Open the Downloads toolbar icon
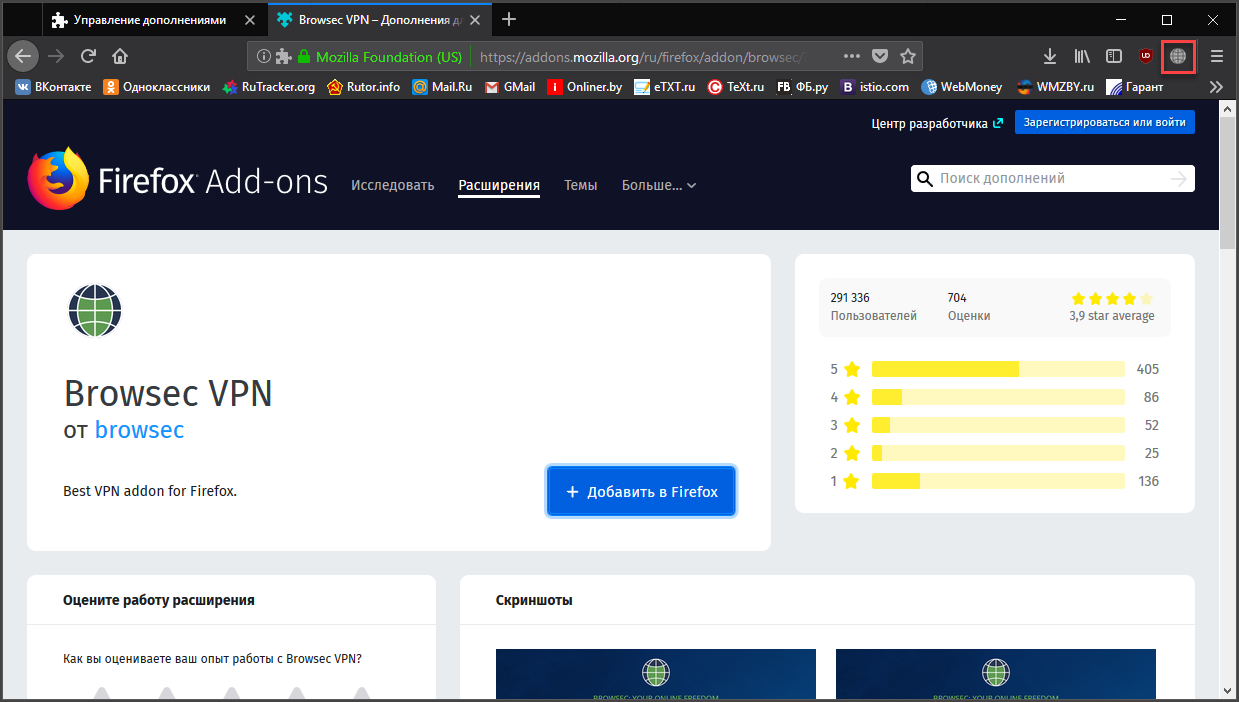 click(x=1050, y=56)
